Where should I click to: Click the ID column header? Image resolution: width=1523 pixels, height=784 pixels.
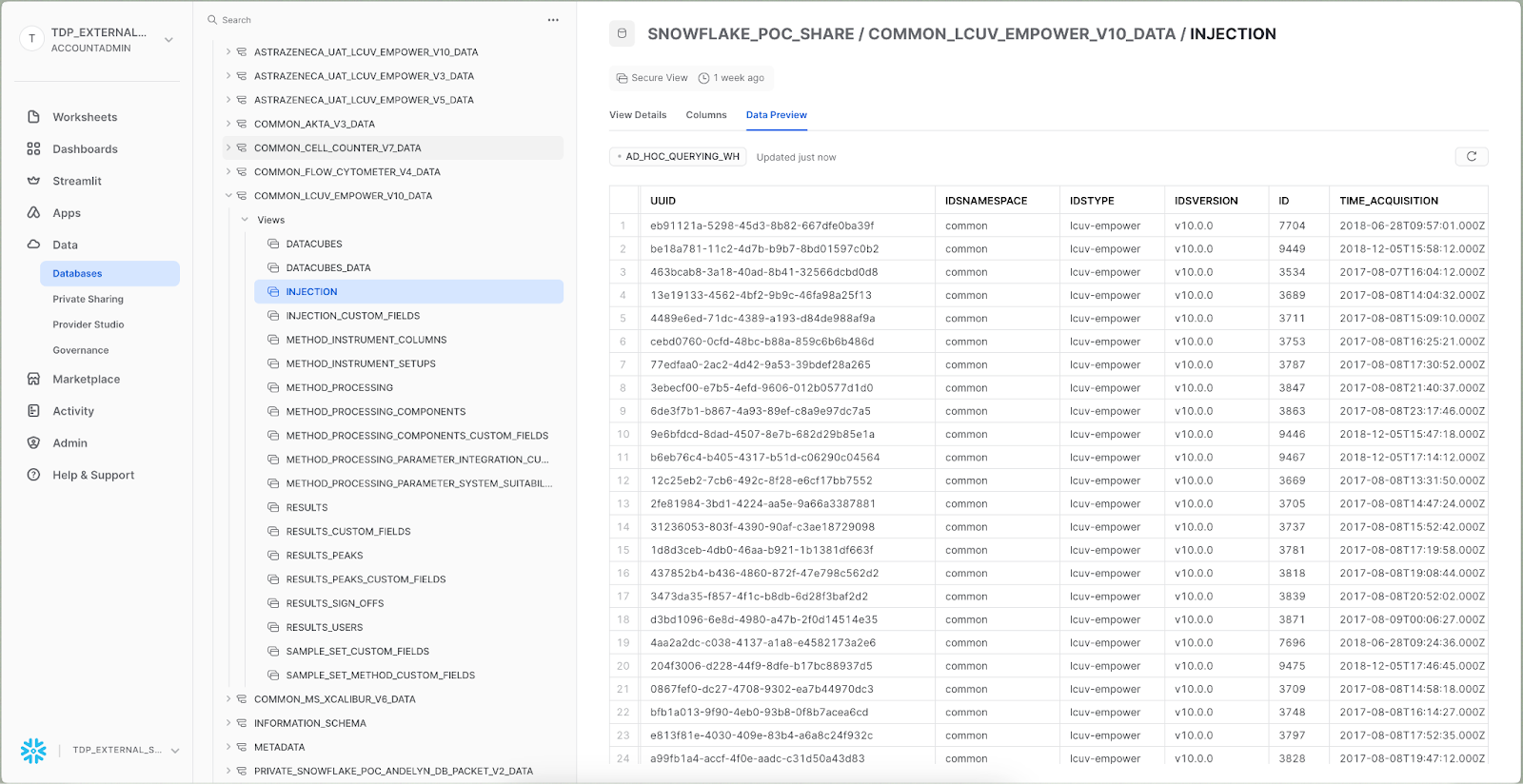point(1298,201)
